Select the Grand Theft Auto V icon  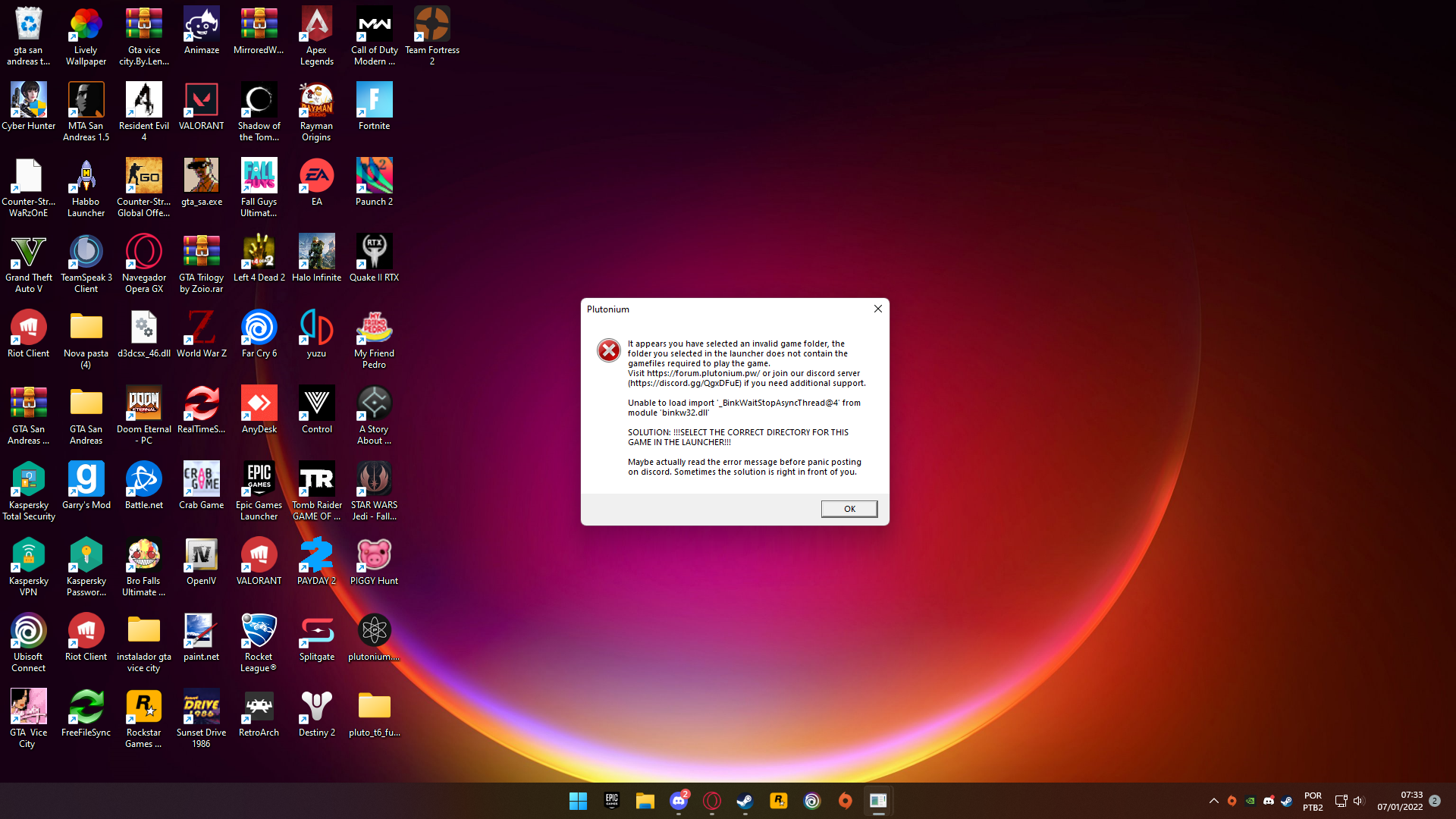(x=29, y=264)
